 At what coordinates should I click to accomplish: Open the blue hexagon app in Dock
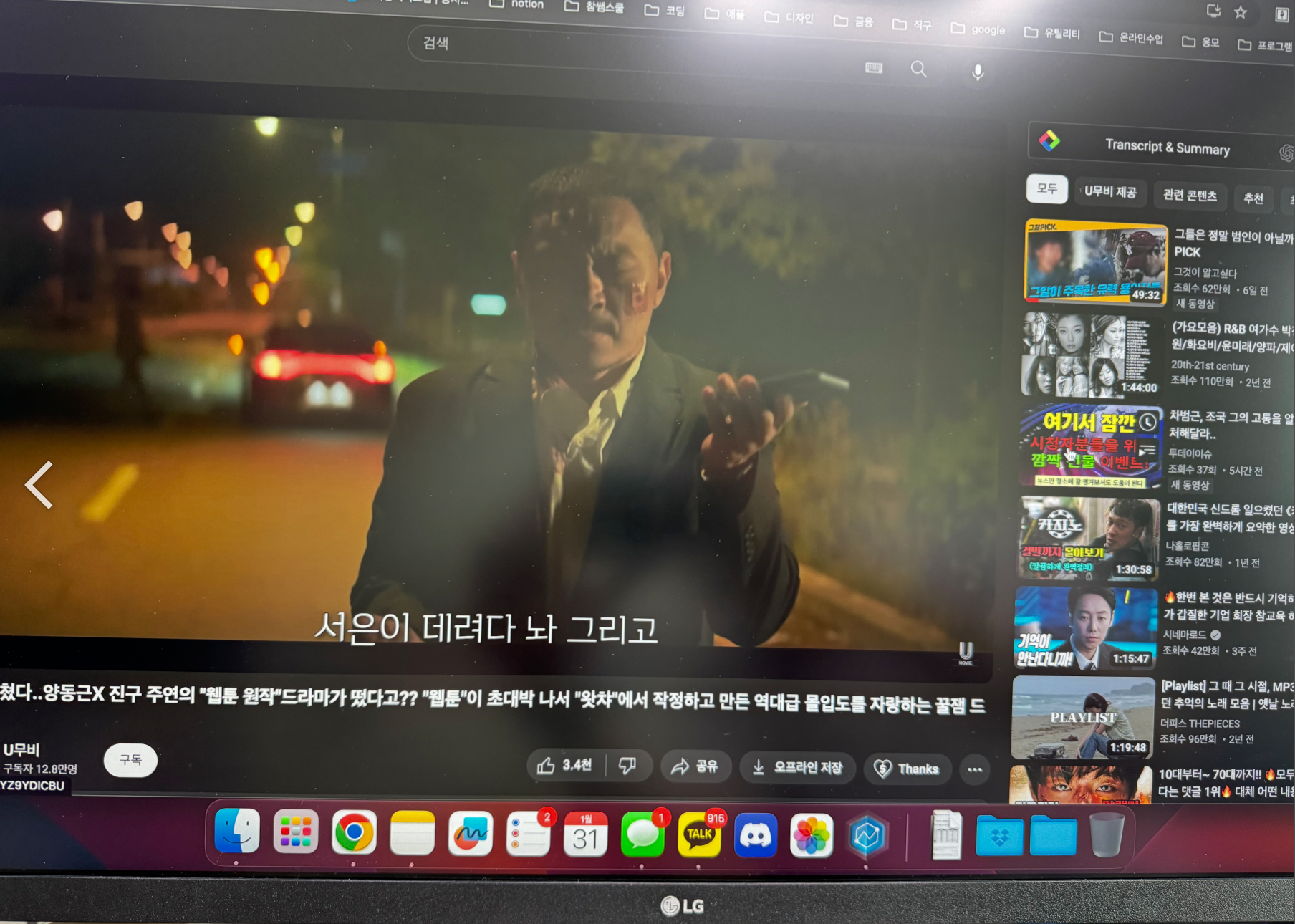pyautogui.click(x=867, y=836)
